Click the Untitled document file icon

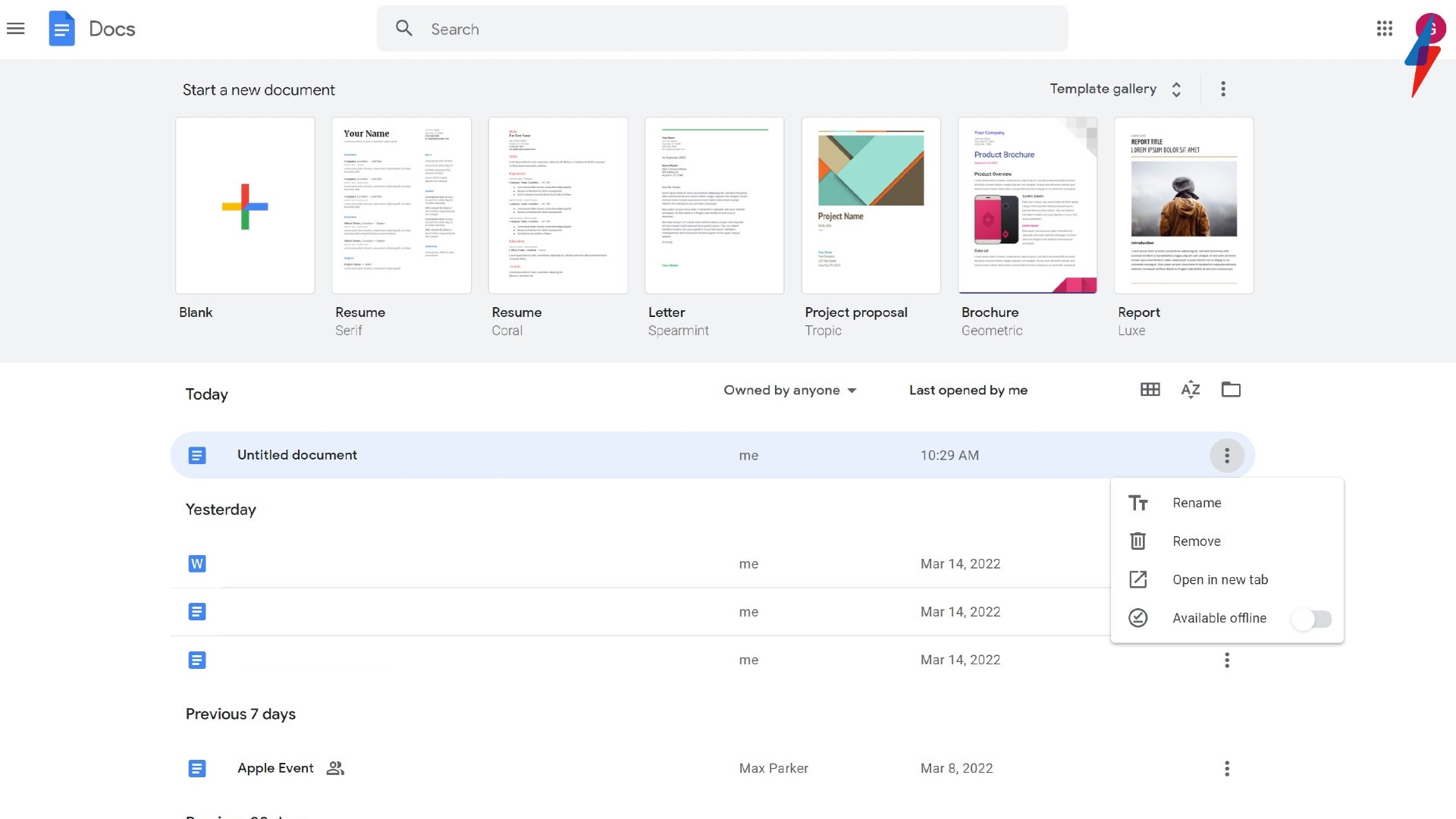[x=197, y=455]
